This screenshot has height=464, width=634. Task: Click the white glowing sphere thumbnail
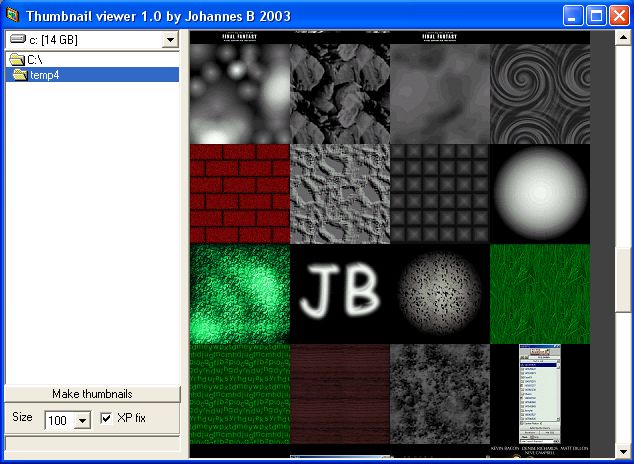(540, 194)
